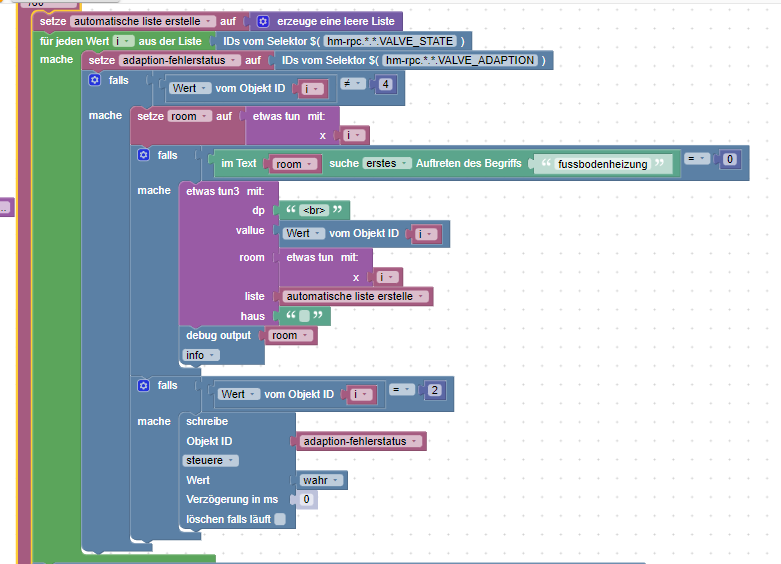Open 'steuere' dropdown in schreibe block

coord(211,460)
